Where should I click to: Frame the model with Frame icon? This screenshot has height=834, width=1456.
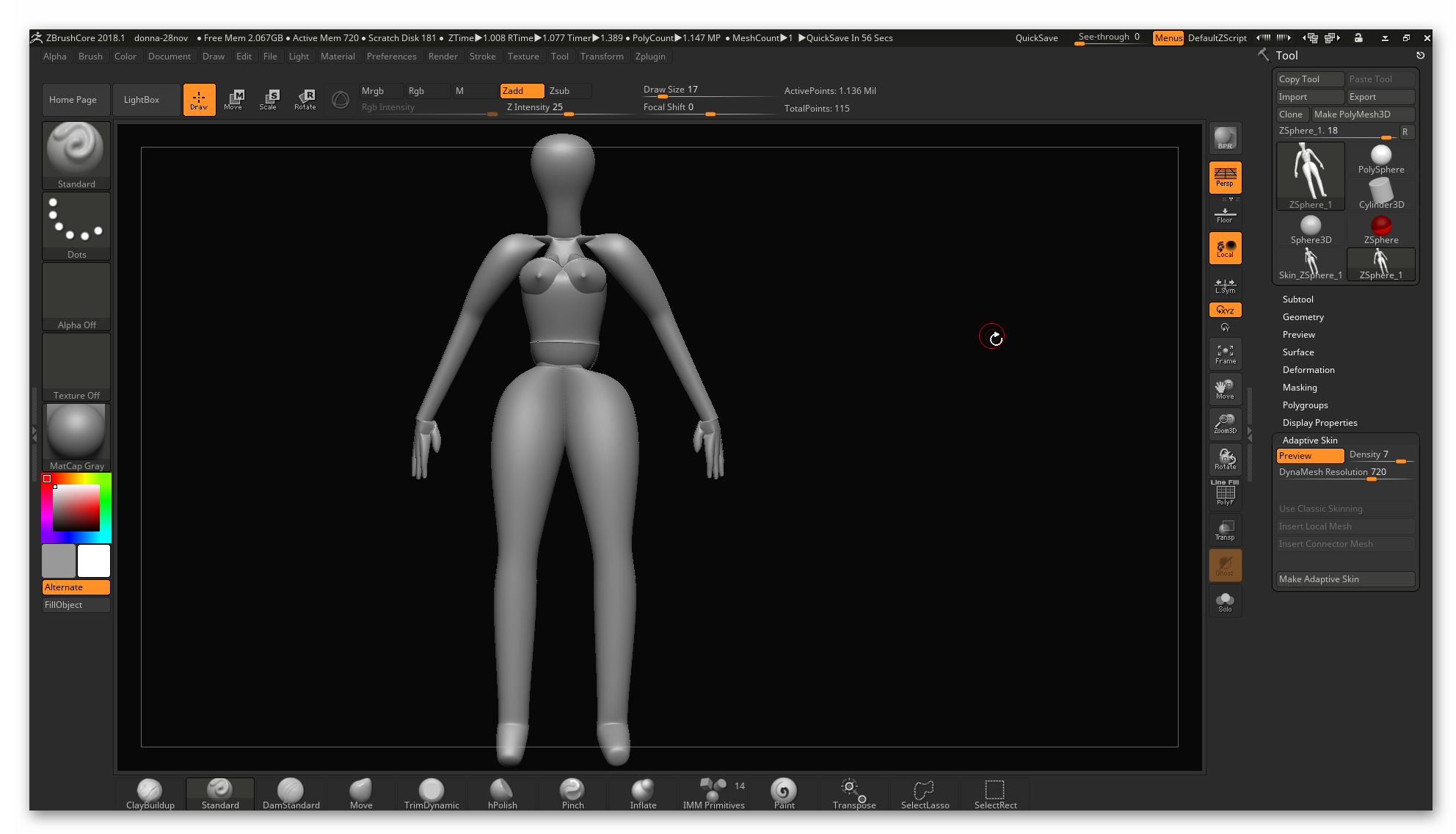click(1225, 354)
